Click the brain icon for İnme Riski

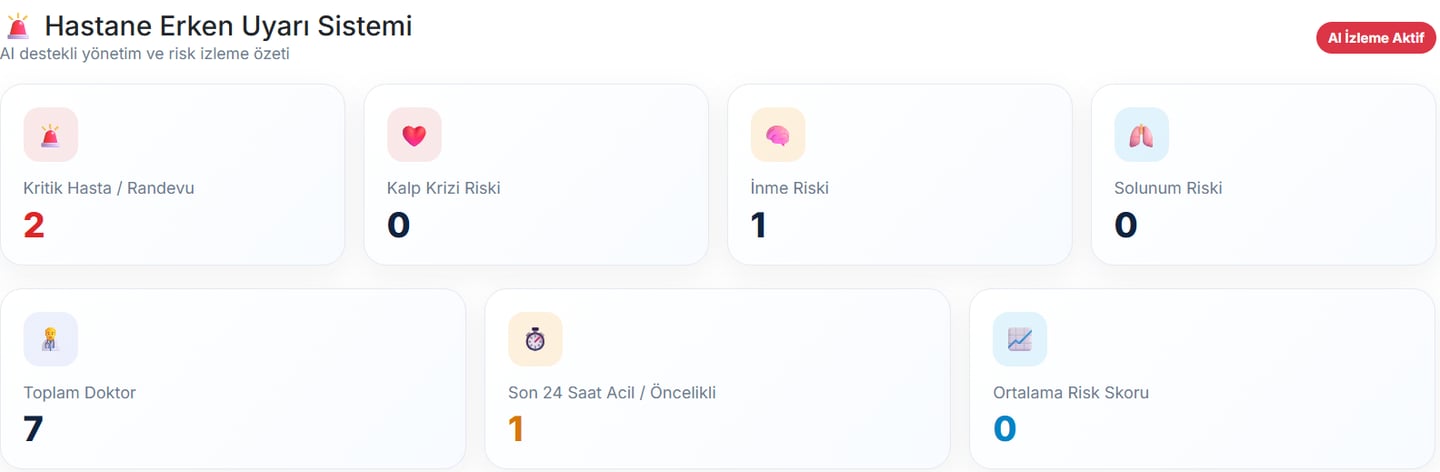pos(778,135)
